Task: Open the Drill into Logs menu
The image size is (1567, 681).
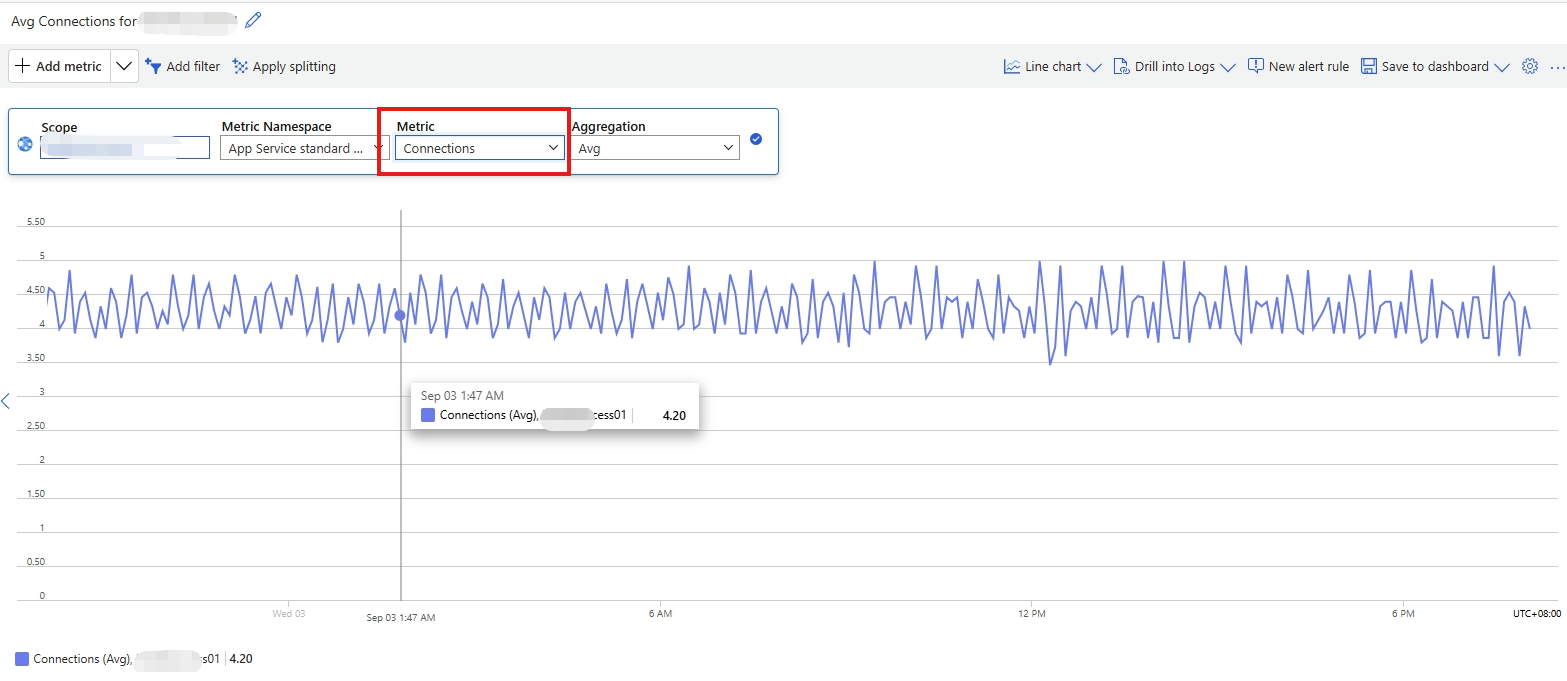Action: pos(1174,66)
